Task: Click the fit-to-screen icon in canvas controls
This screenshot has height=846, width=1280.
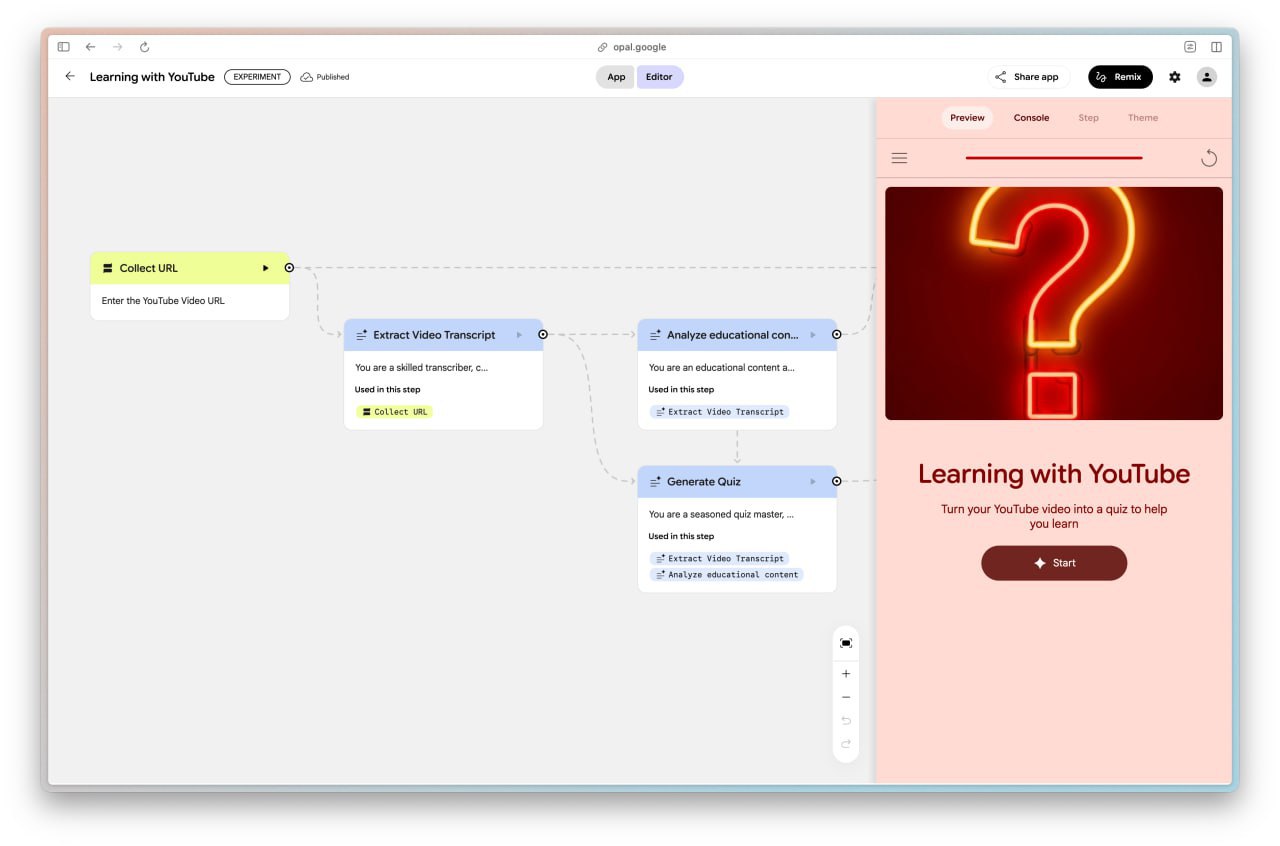Action: pyautogui.click(x=846, y=643)
